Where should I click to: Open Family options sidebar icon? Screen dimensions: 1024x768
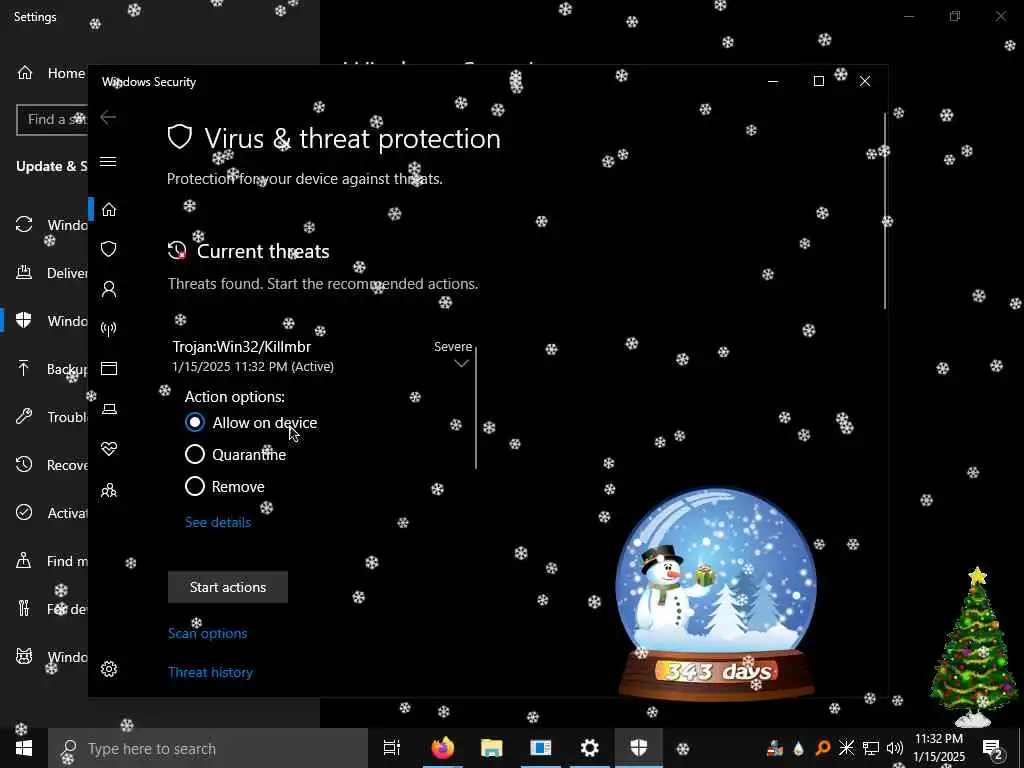109,490
